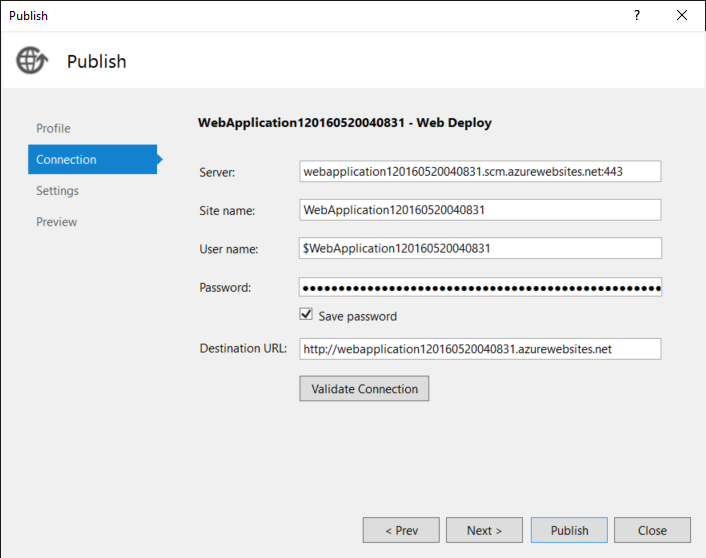
Task: Click the Publish button at the bottom
Action: (x=569, y=530)
